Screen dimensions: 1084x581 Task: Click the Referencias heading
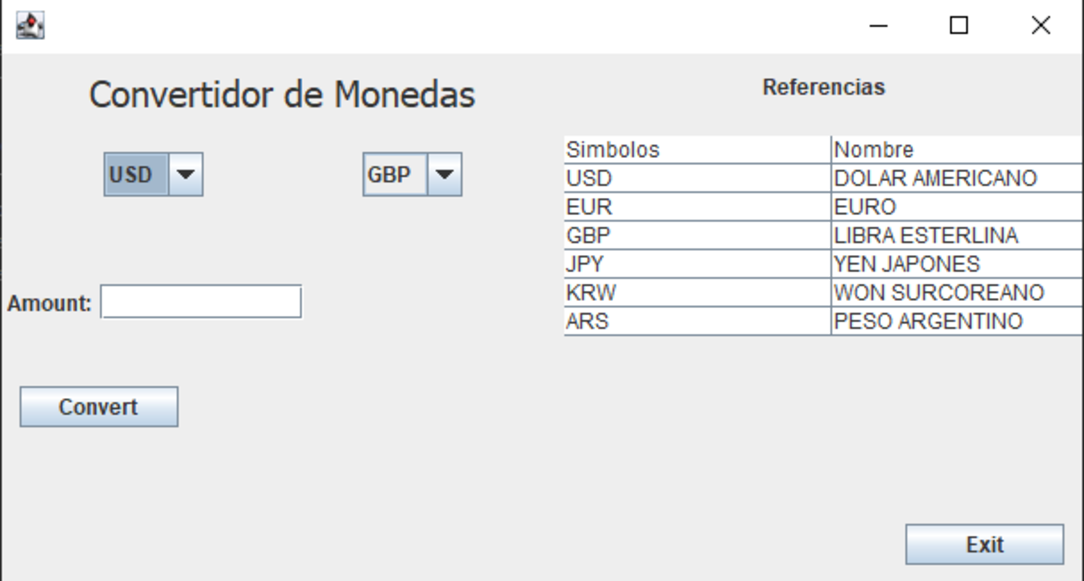coord(824,86)
